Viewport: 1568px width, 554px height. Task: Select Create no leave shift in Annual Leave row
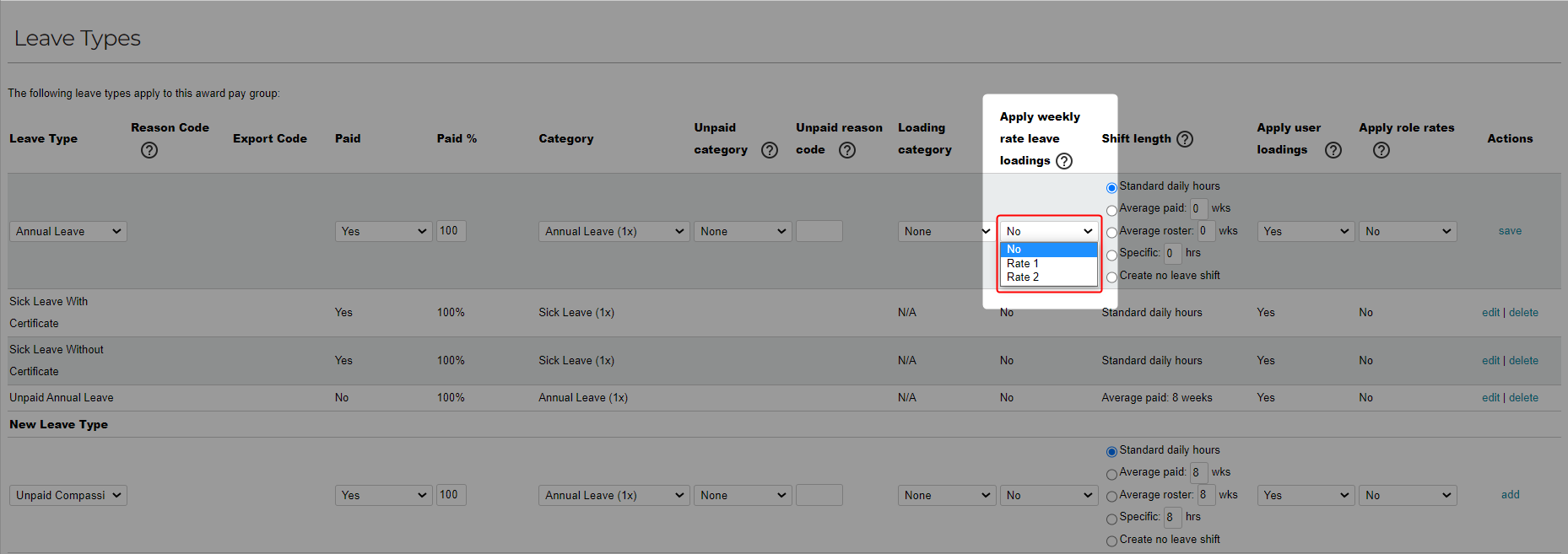(1111, 277)
